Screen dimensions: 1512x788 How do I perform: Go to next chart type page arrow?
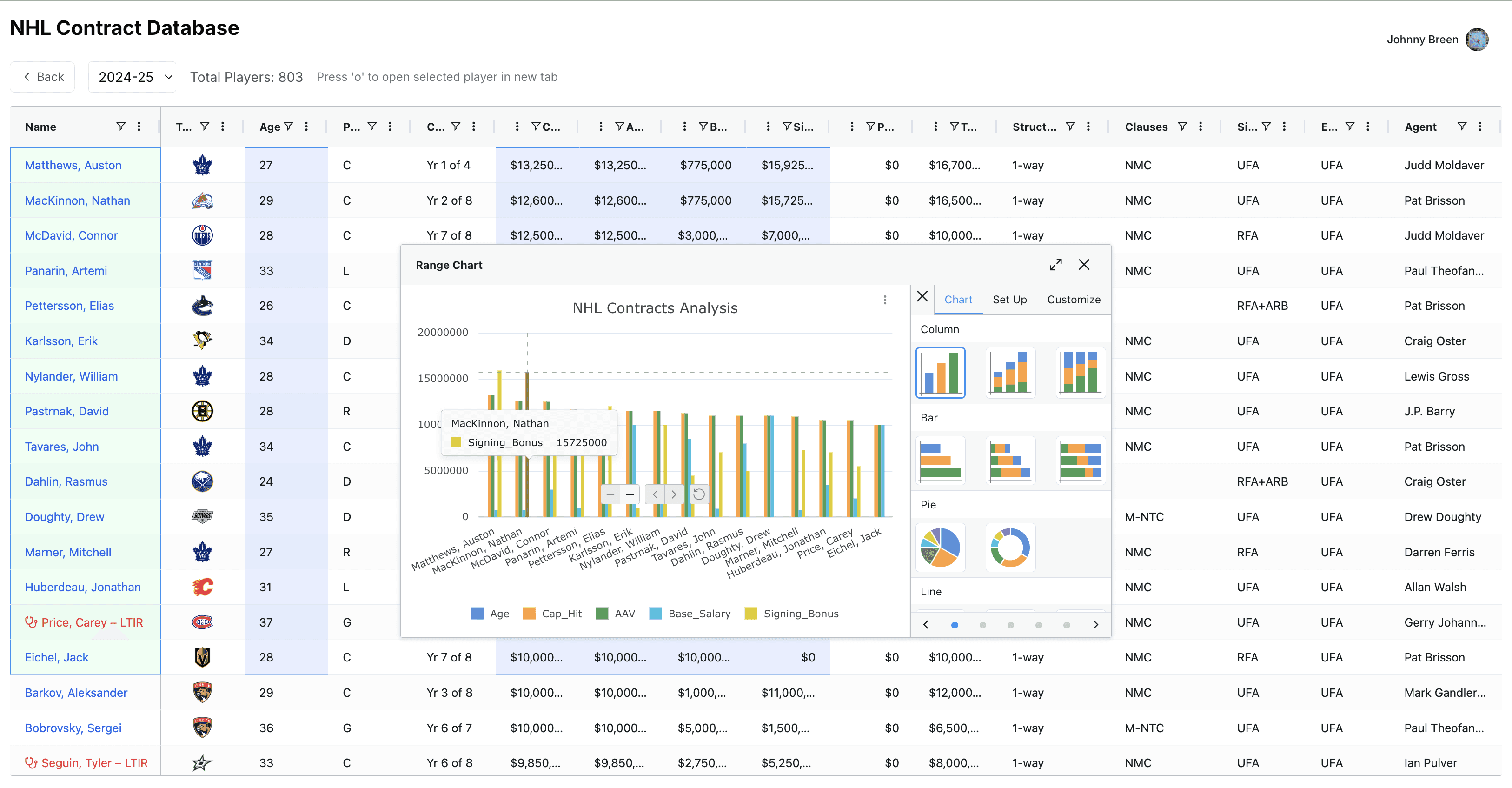tap(1095, 625)
